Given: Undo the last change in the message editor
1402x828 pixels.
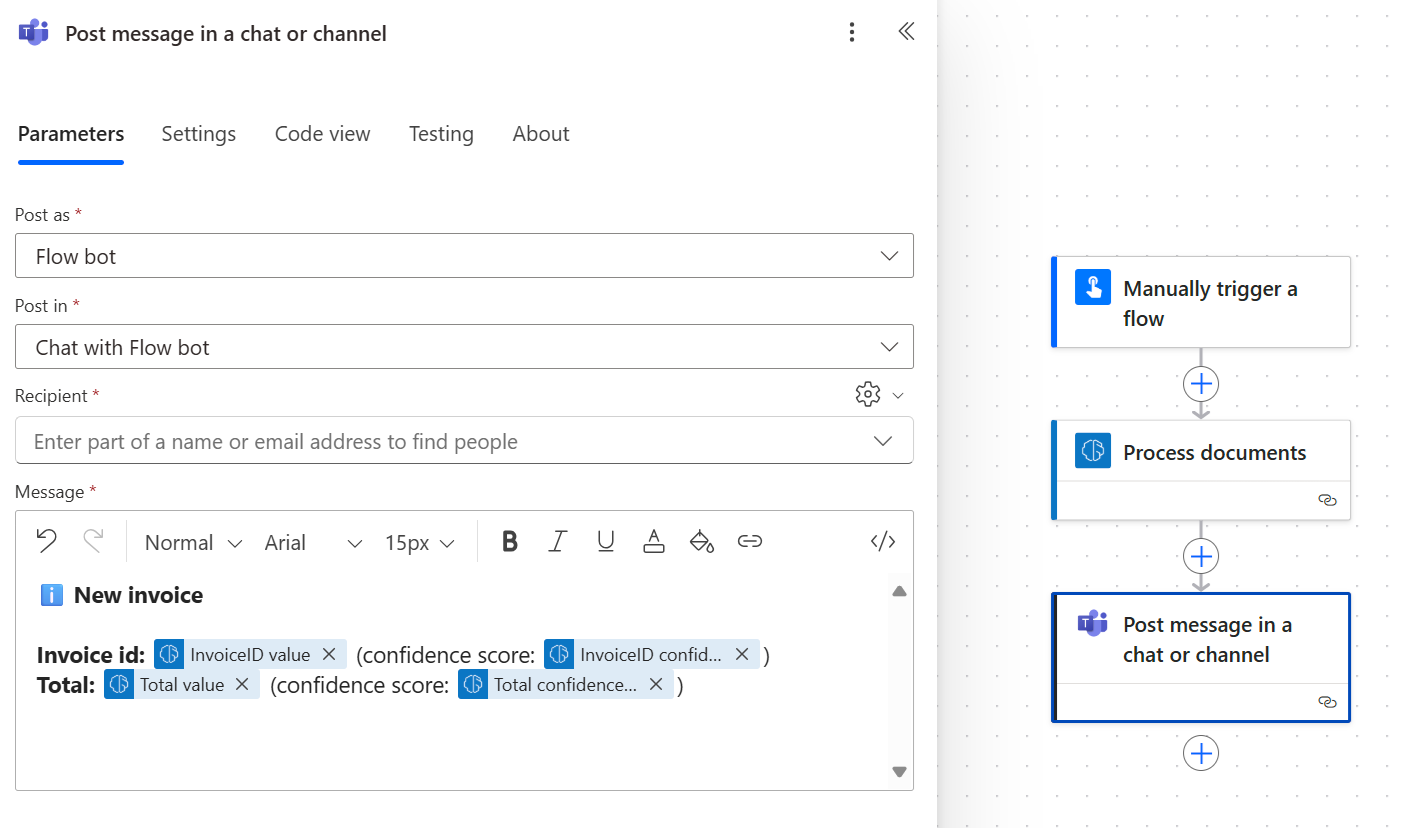Looking at the screenshot, I should [46, 541].
